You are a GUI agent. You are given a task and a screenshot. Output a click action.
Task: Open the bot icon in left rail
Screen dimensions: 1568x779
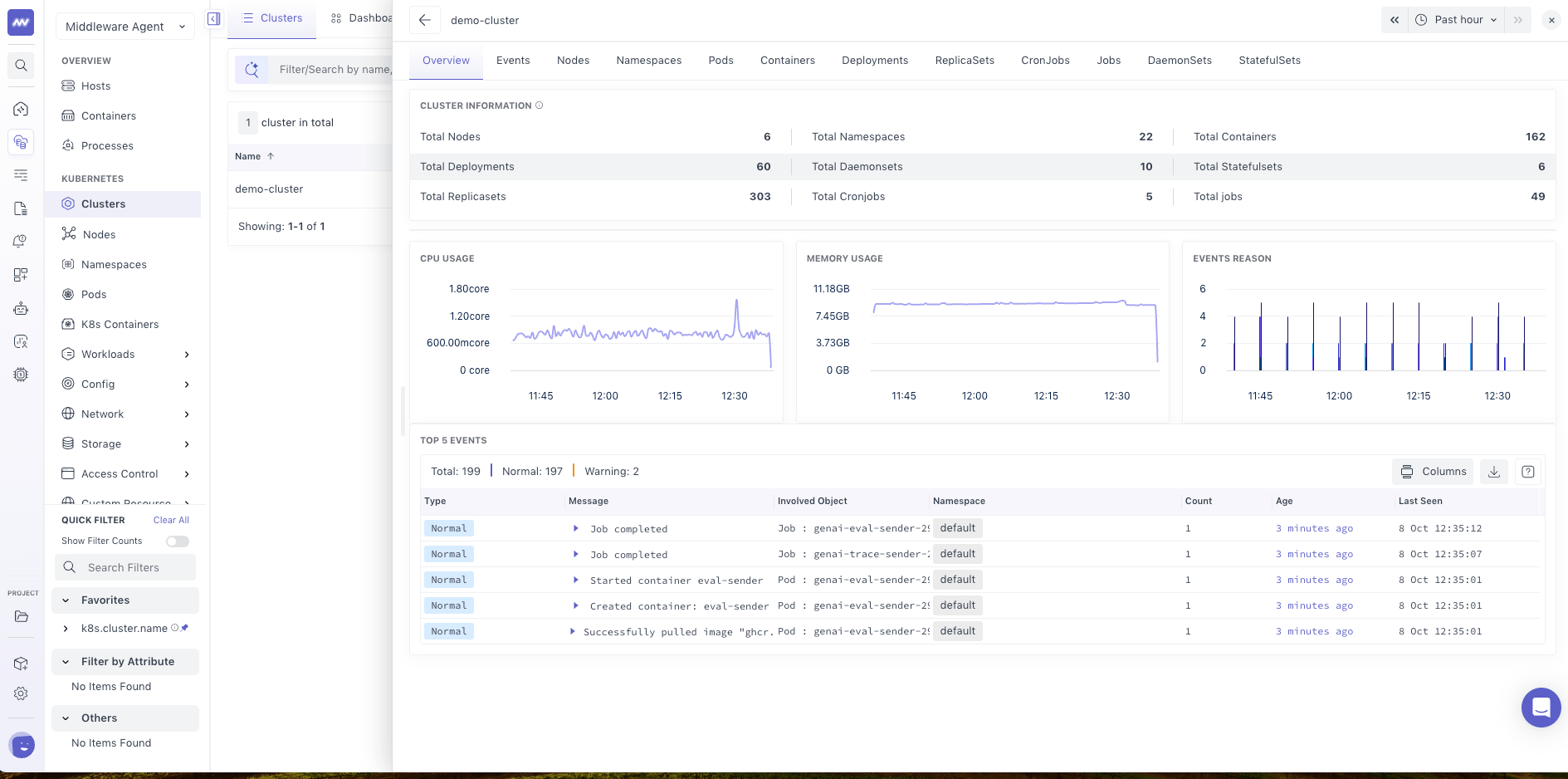pos(21,308)
